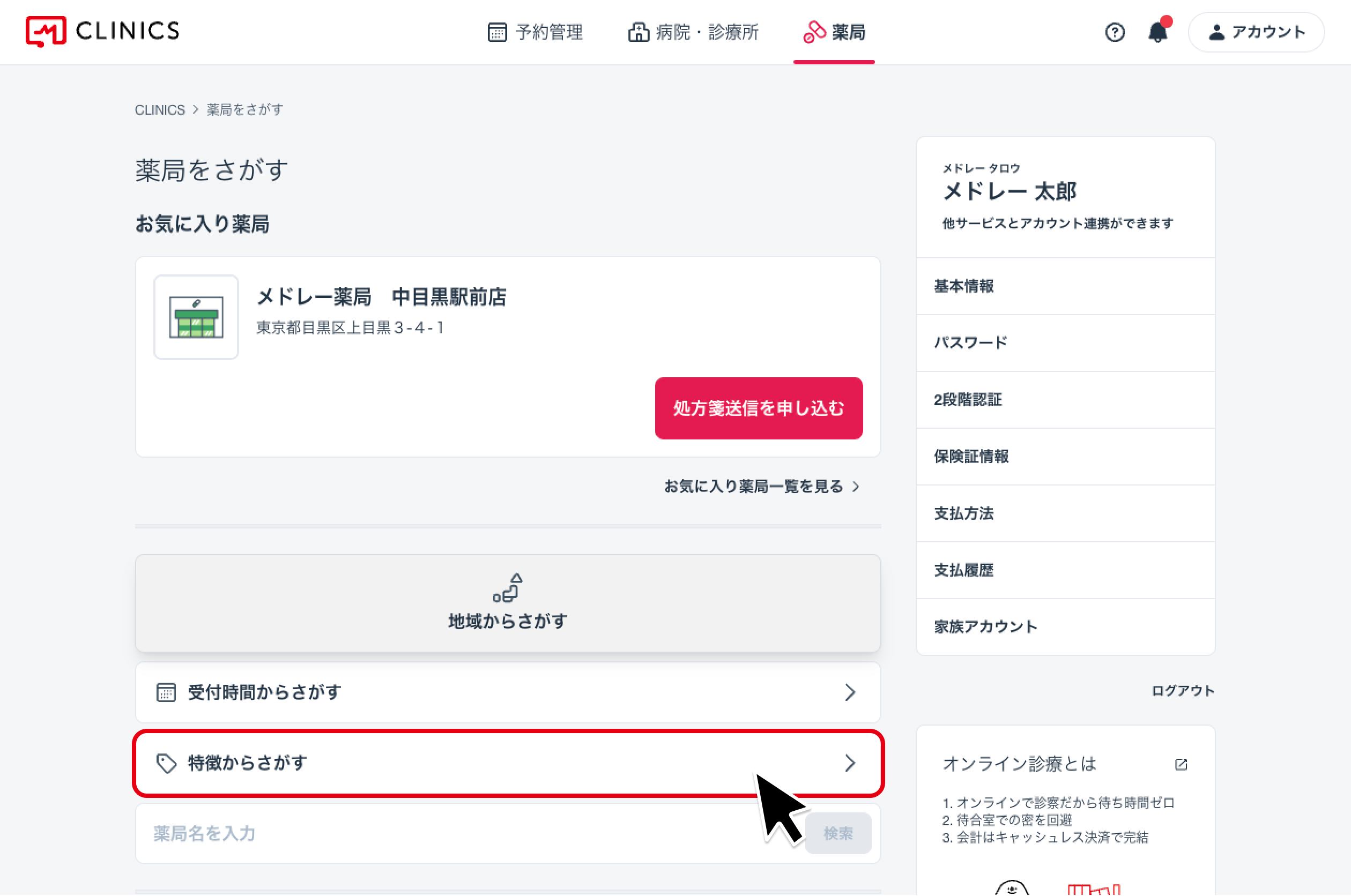
Task: Expand 受付時間からさがす chevron arrow
Action: [850, 692]
